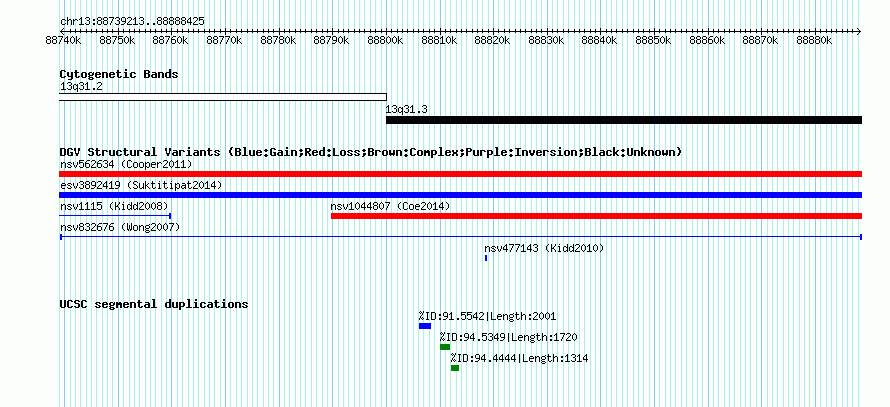Select the thin nsv1115 Kidd2008 variant line

[x=115, y=216]
